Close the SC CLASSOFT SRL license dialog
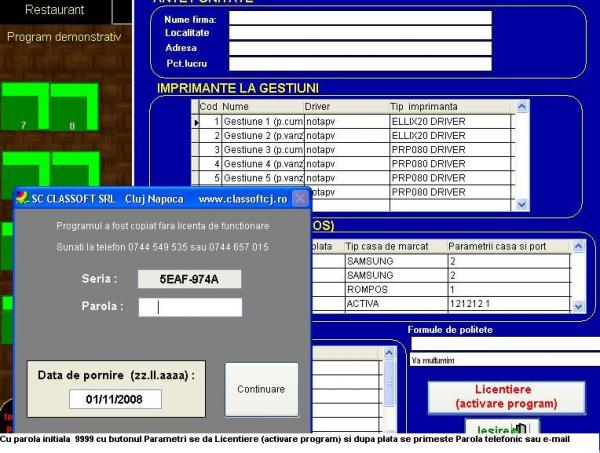Viewport: 600px width, 453px height. [x=299, y=199]
